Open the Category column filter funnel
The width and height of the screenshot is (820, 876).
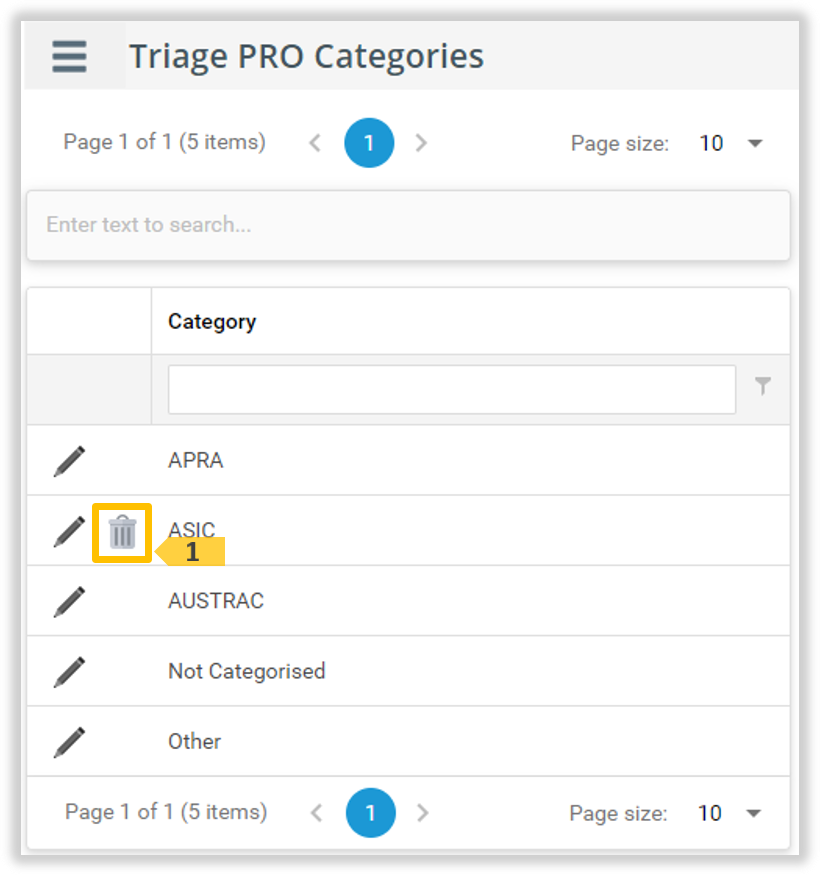tap(763, 387)
